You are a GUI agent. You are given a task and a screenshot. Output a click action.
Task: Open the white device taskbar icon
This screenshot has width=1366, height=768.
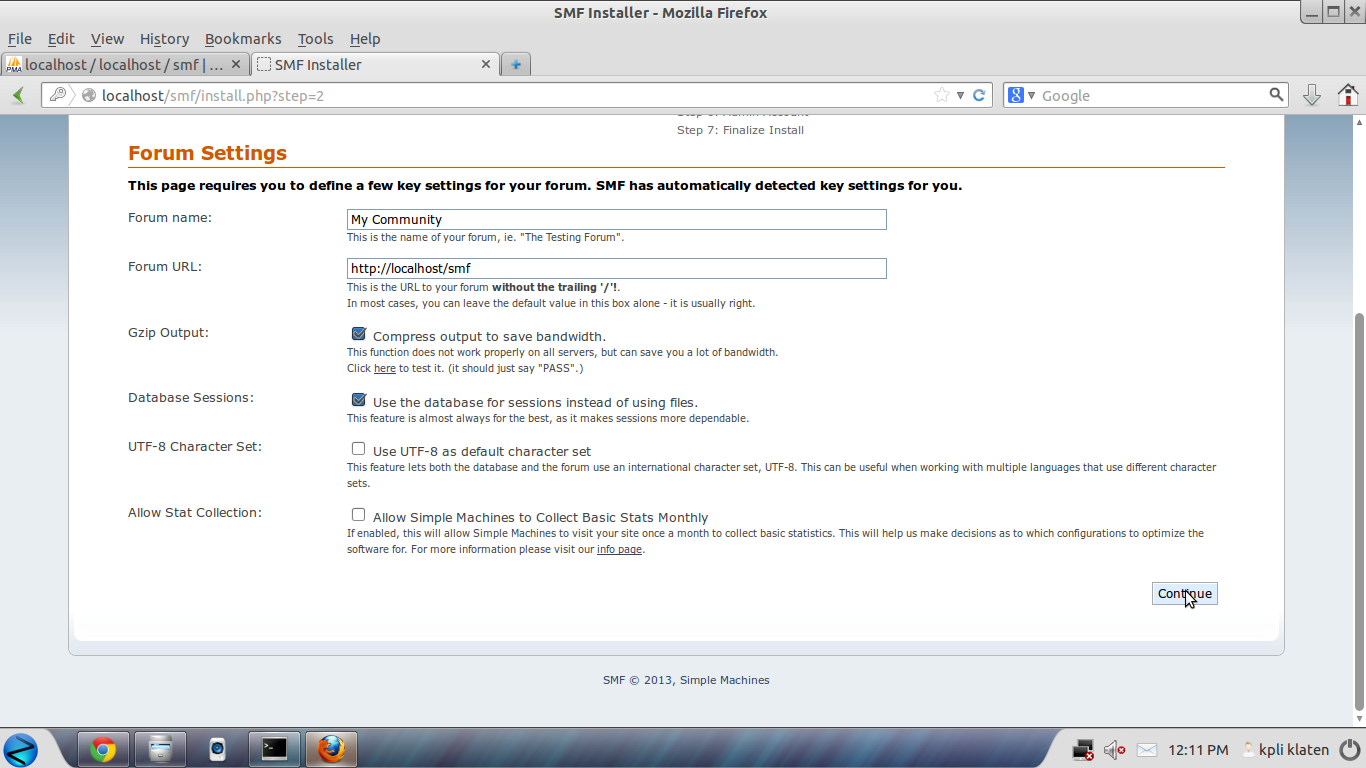pyautogui.click(x=217, y=749)
